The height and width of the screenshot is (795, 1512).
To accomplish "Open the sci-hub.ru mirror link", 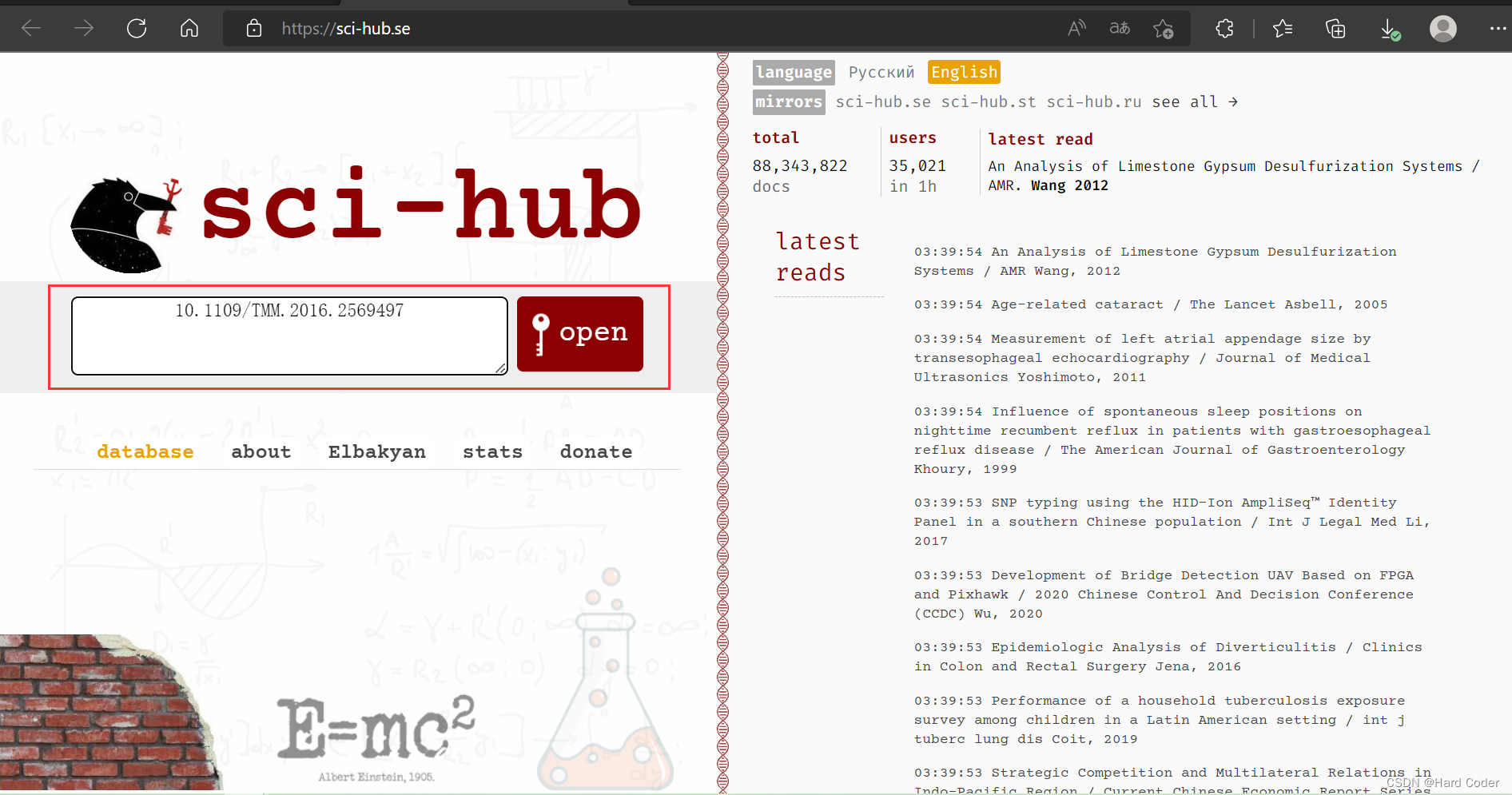I will pyautogui.click(x=1094, y=101).
